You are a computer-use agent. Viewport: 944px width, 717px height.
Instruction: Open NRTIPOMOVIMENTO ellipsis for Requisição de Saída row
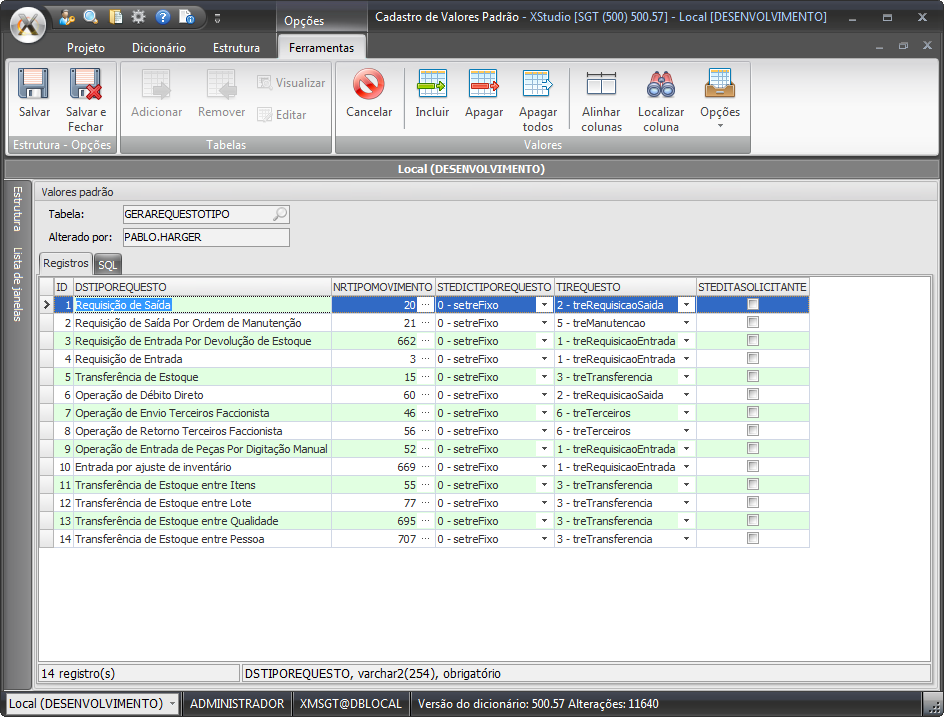coord(426,305)
